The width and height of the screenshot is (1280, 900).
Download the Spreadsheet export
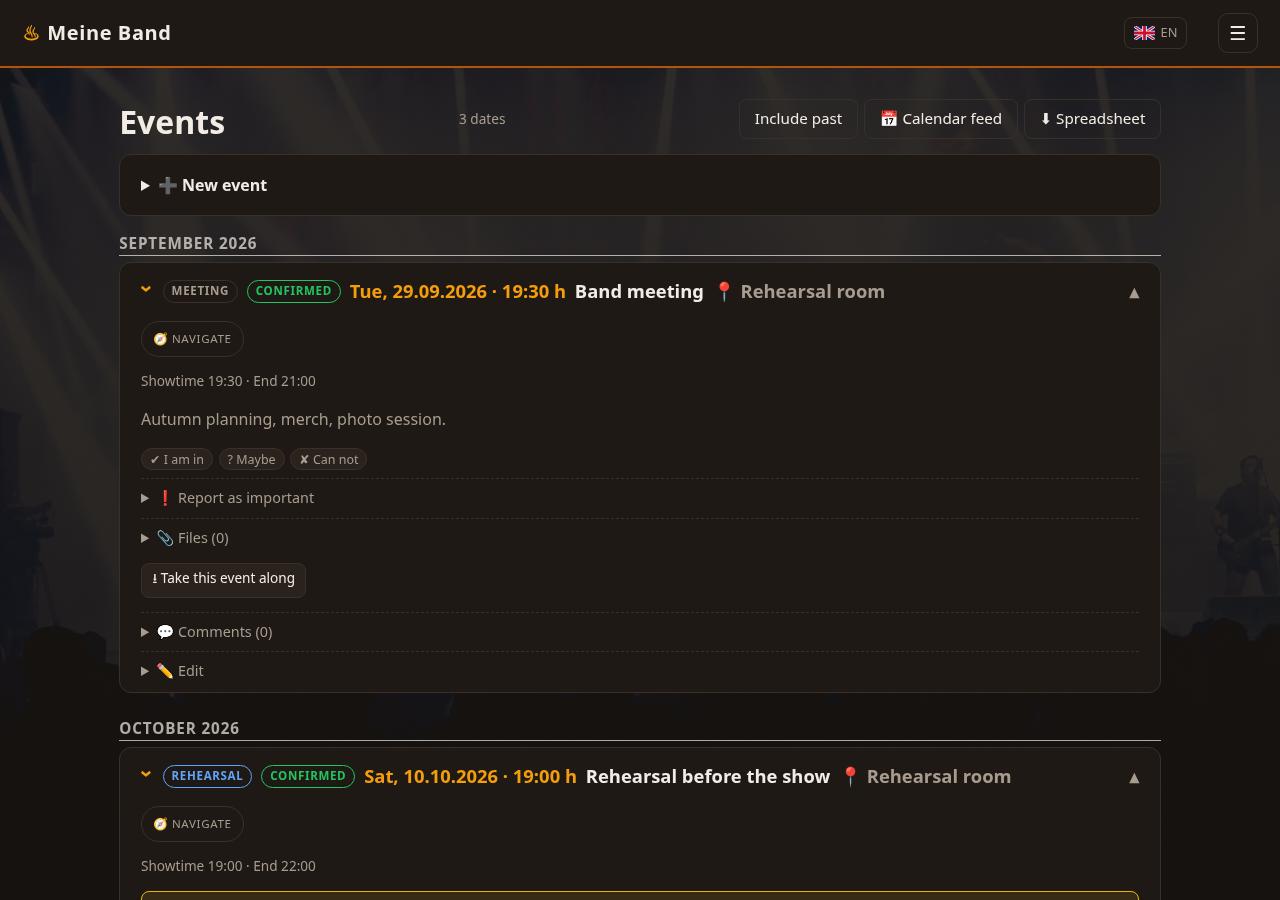1092,119
